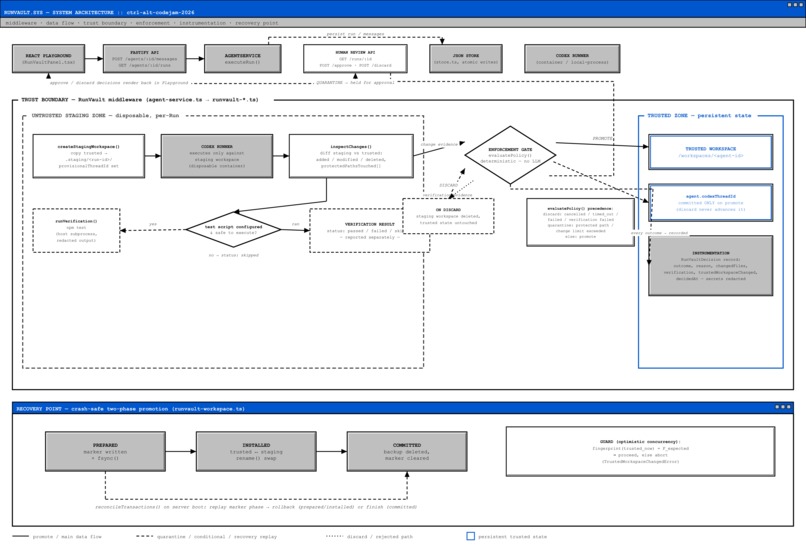Click the blue 'persistent trusted state' legend square
806x546 pixels.
[470, 536]
